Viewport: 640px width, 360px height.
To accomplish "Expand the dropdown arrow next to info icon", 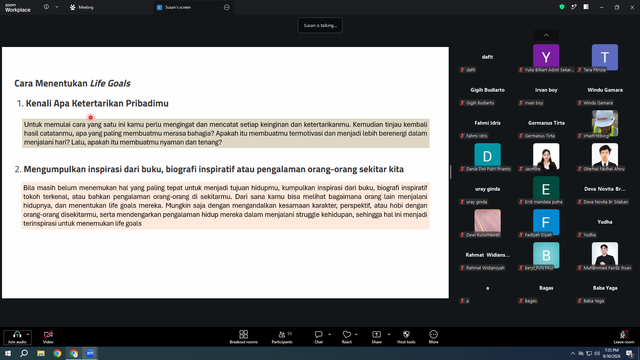I will [57, 7].
